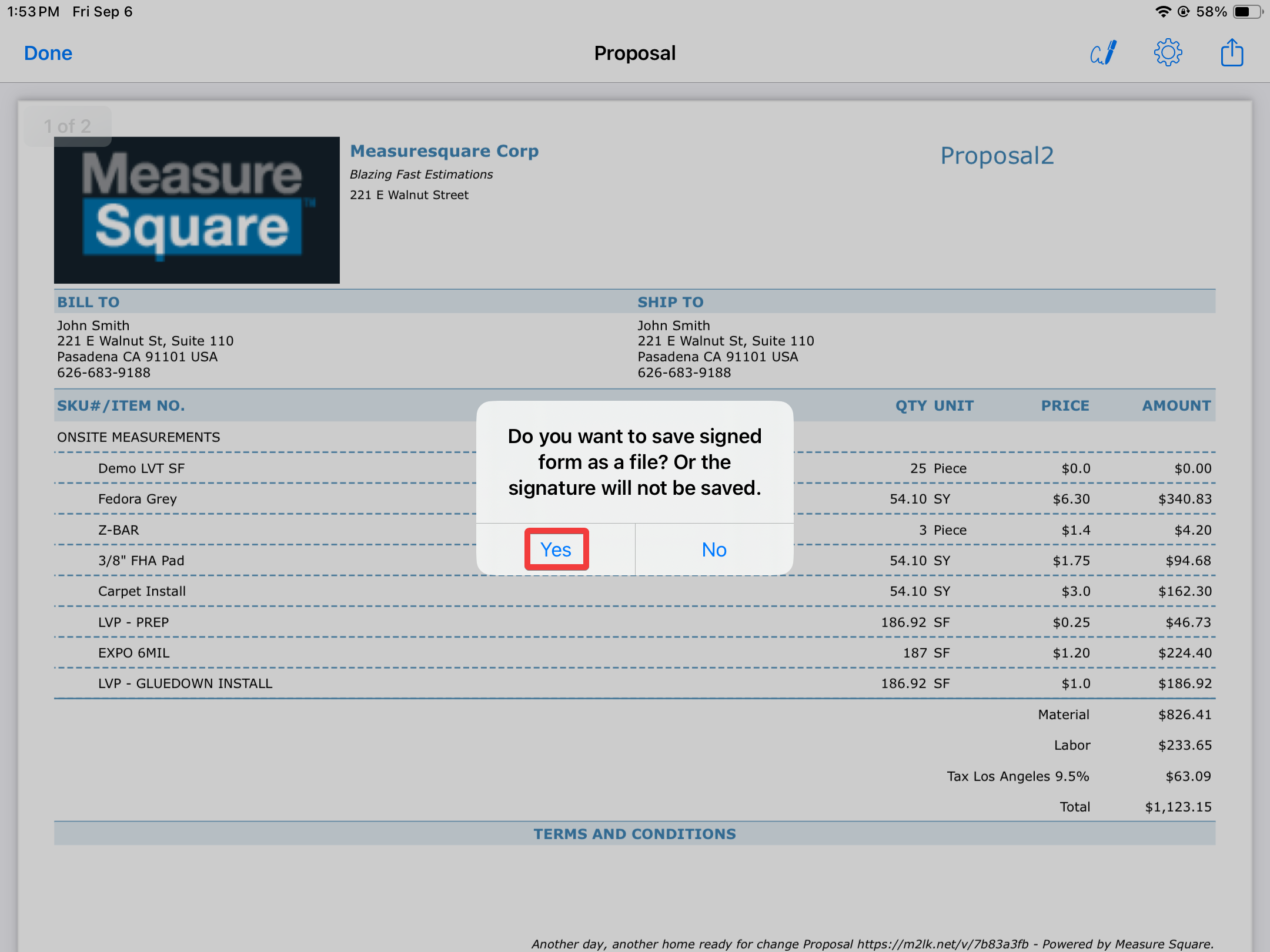Click the Measure Square logo
1270x952 pixels.
click(x=196, y=210)
